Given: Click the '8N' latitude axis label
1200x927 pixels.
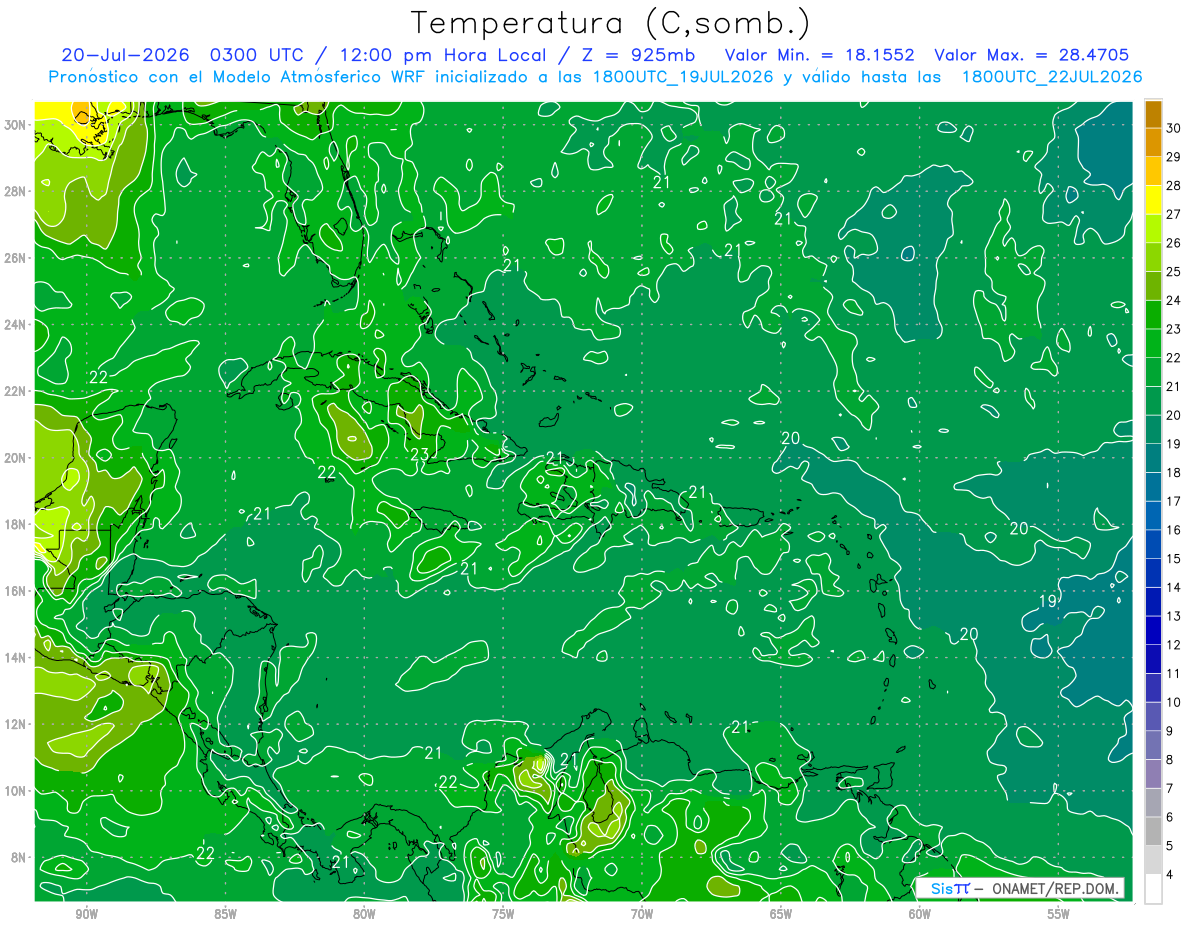Looking at the screenshot, I should click(17, 857).
